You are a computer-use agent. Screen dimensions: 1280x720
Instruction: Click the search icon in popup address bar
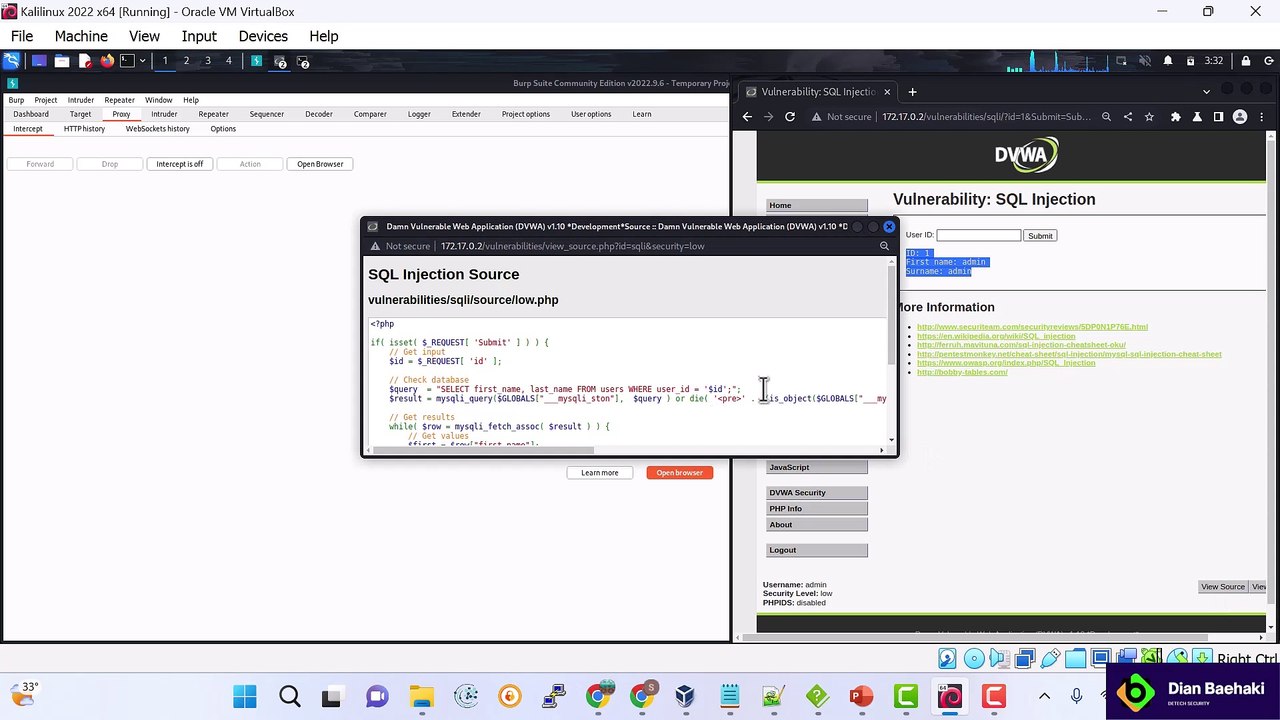click(x=884, y=246)
